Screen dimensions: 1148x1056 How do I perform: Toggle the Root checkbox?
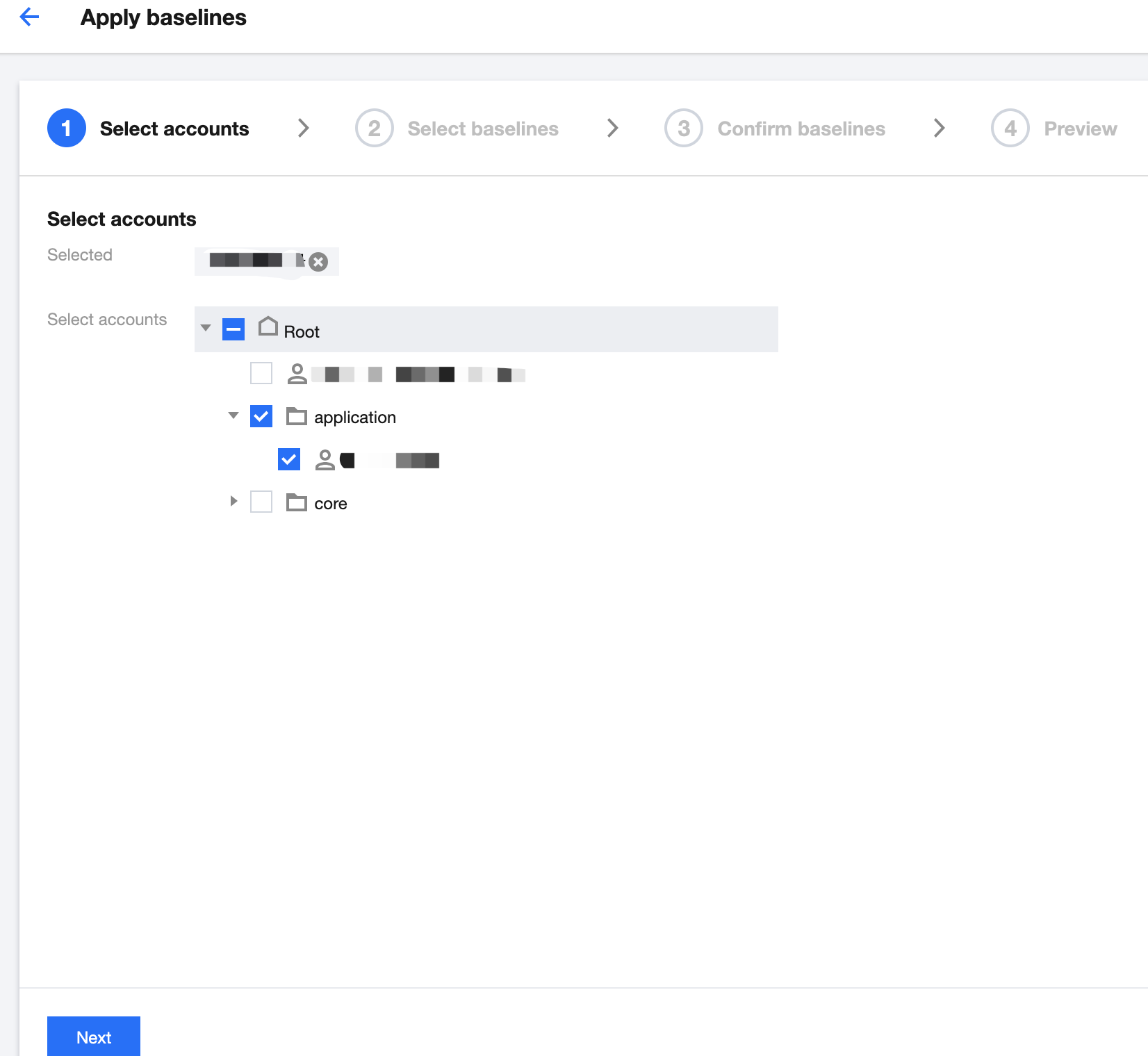(x=233, y=329)
